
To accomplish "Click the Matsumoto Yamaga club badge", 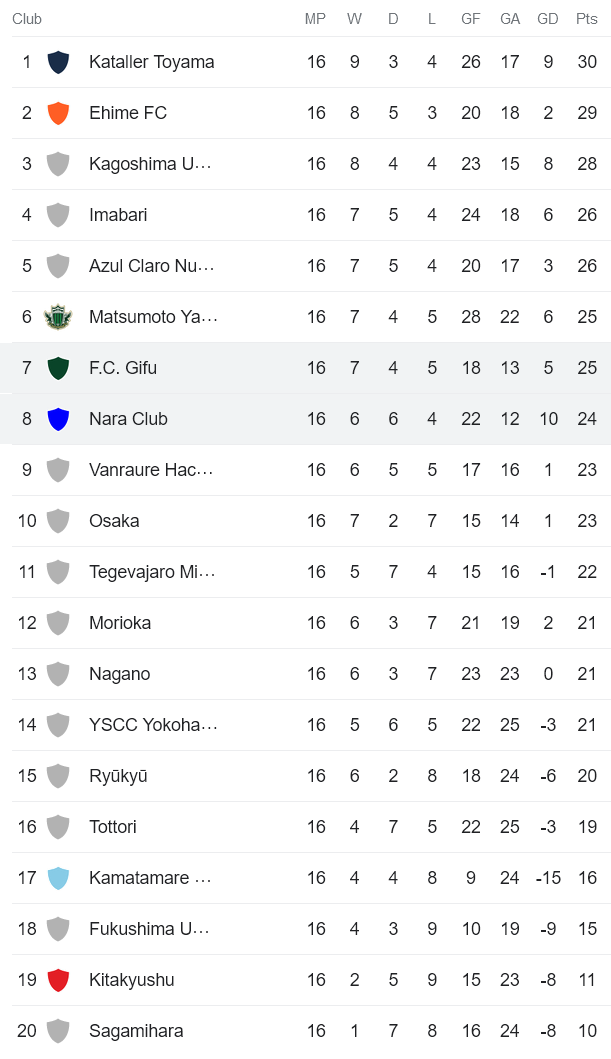I will 58,316.
